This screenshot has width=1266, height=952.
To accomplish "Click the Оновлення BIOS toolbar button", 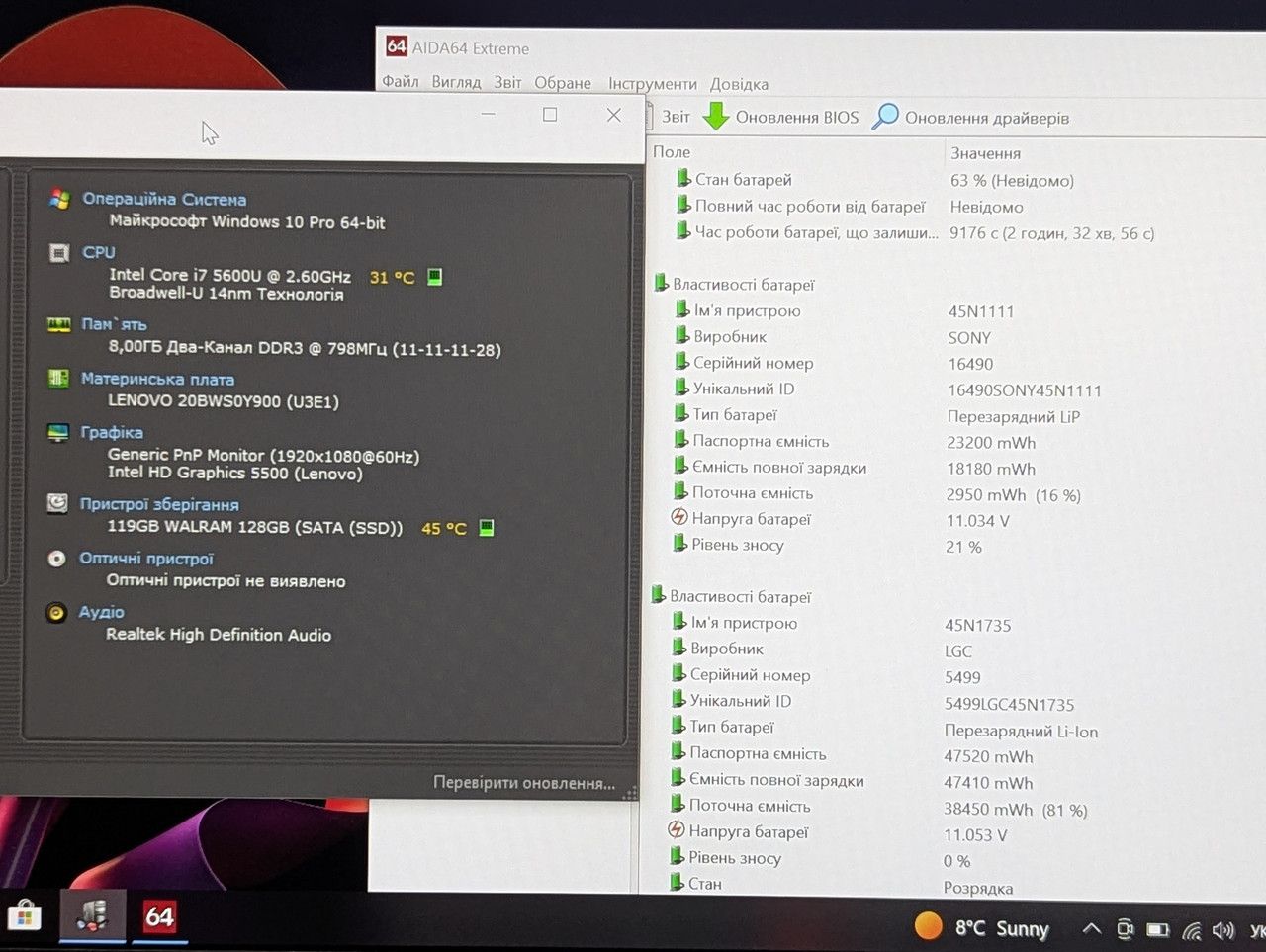I will pyautogui.click(x=780, y=117).
